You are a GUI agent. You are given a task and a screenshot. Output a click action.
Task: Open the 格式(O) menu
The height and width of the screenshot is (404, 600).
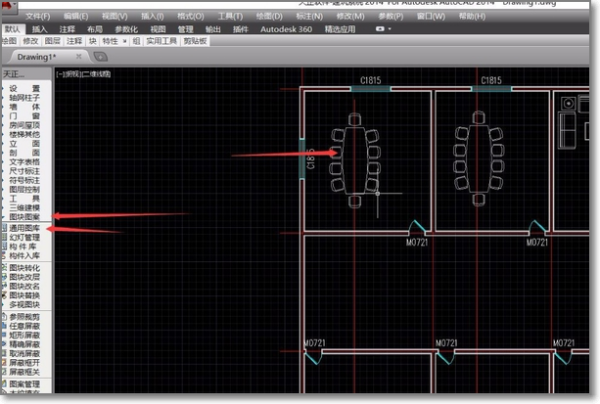[x=191, y=16]
